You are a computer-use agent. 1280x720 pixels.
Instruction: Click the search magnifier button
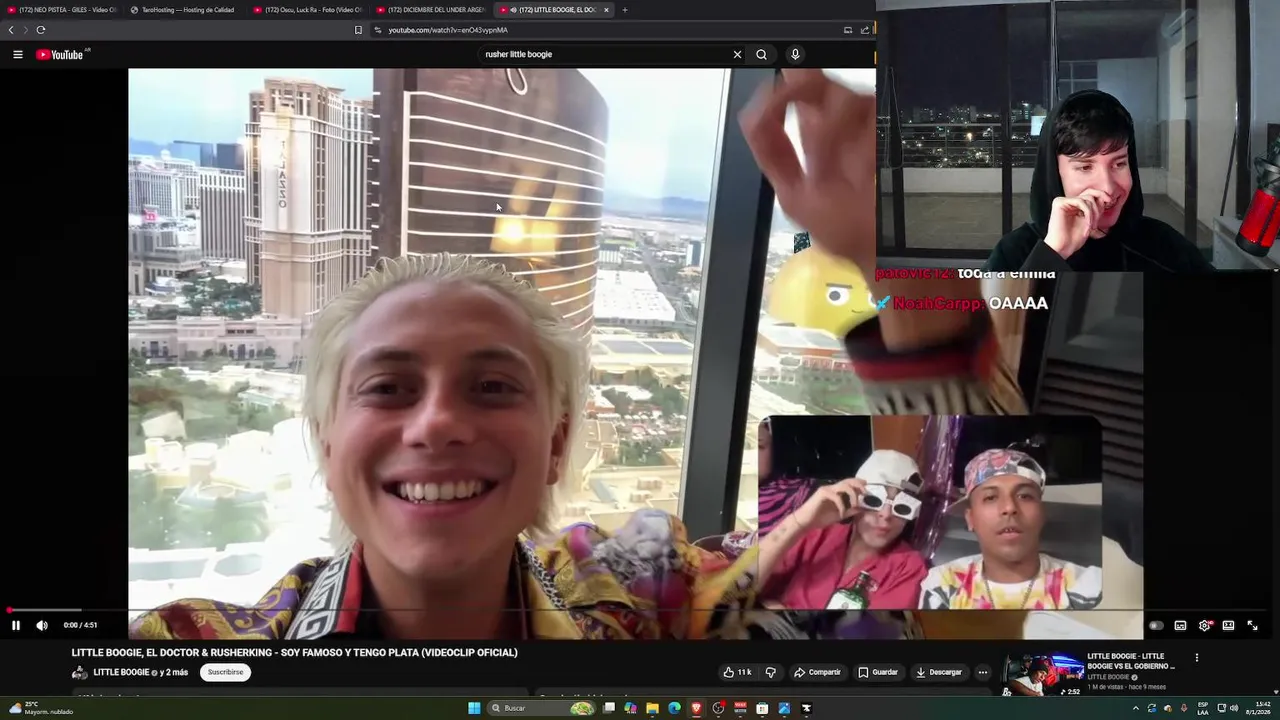[762, 54]
